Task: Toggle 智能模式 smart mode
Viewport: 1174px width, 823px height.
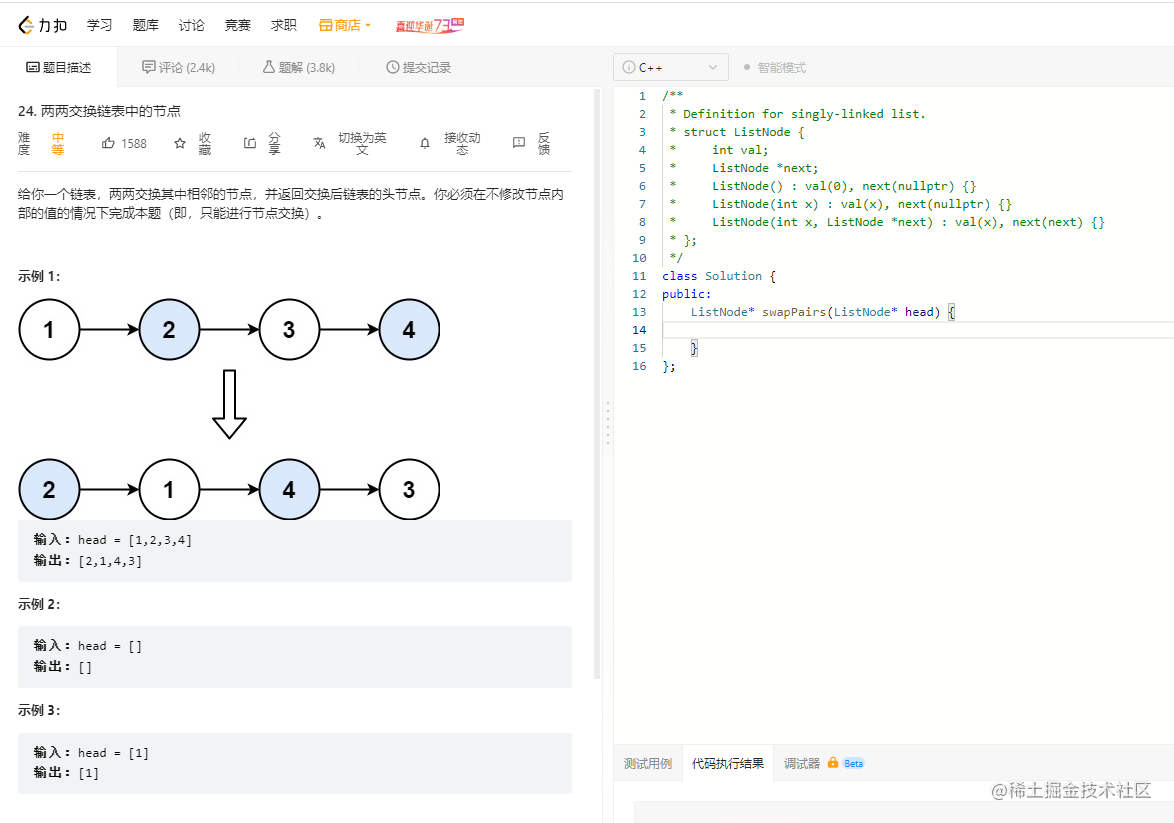Action: 775,67
